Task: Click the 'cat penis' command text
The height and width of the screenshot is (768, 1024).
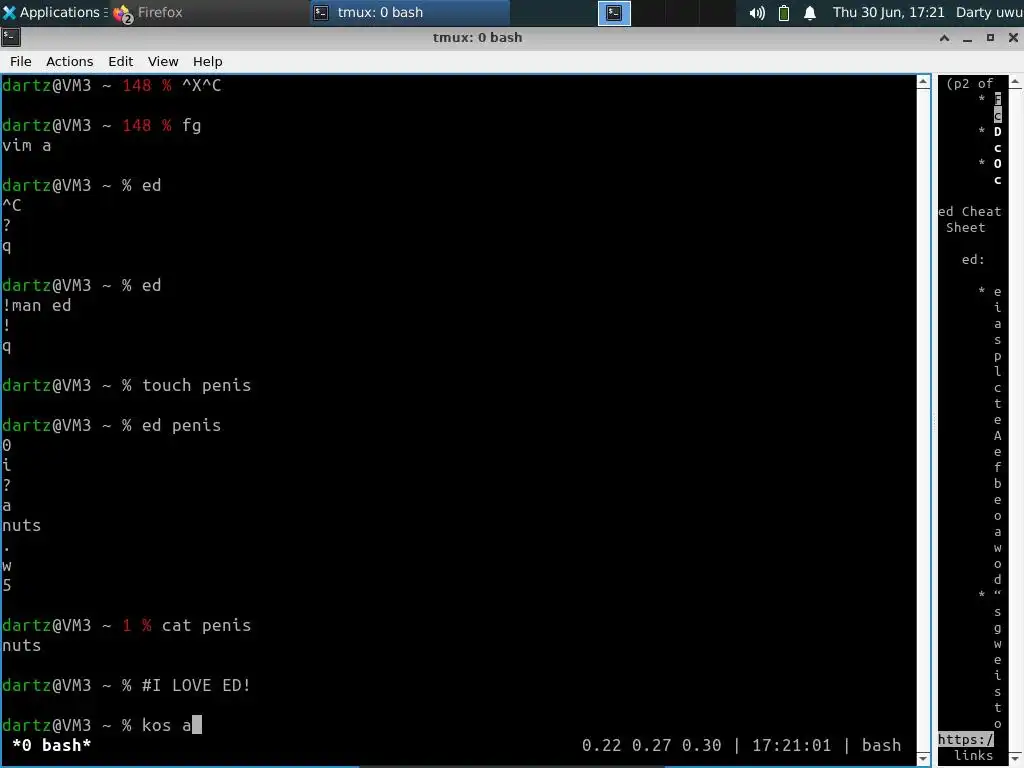Action: click(x=206, y=625)
